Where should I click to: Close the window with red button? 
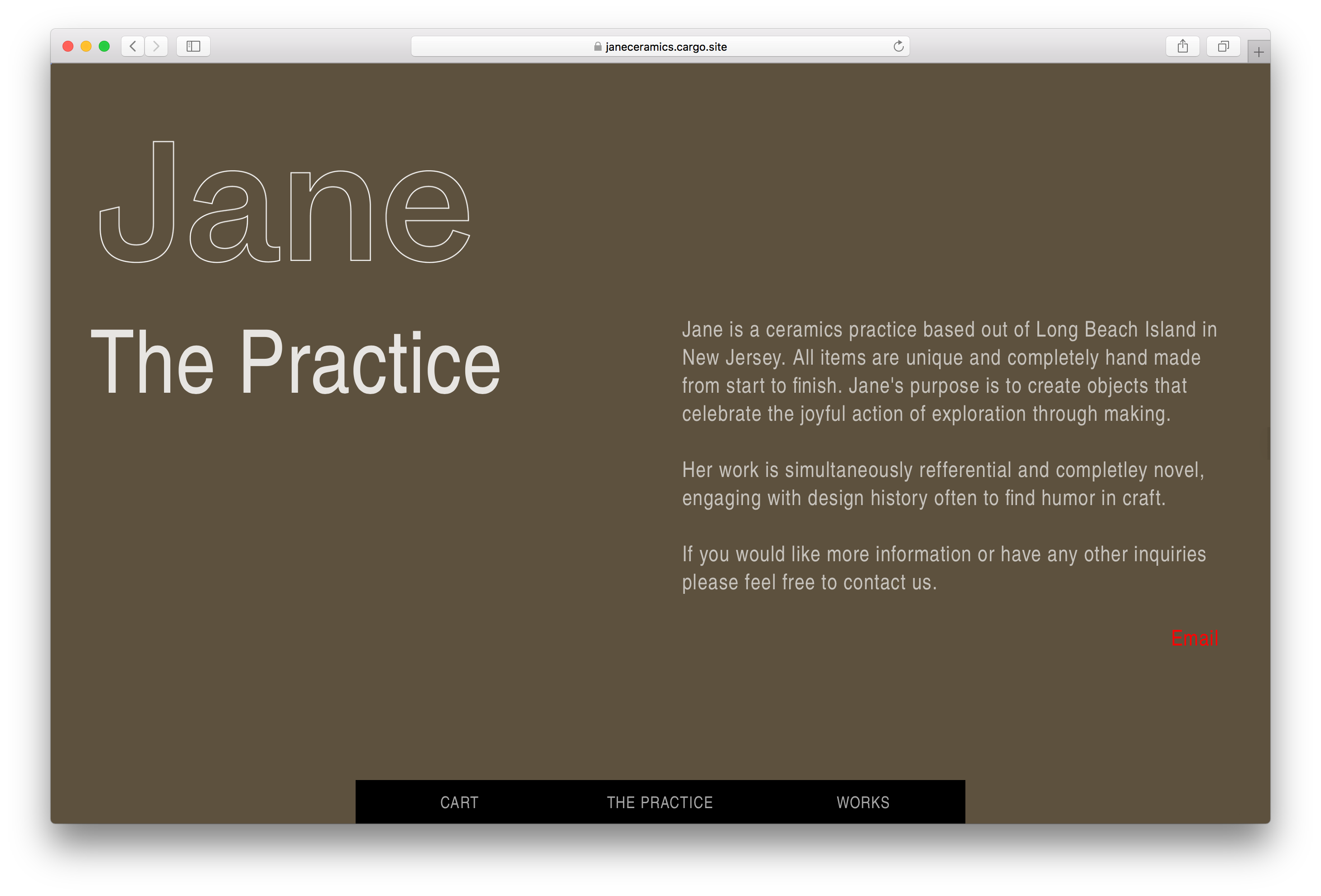click(67, 46)
